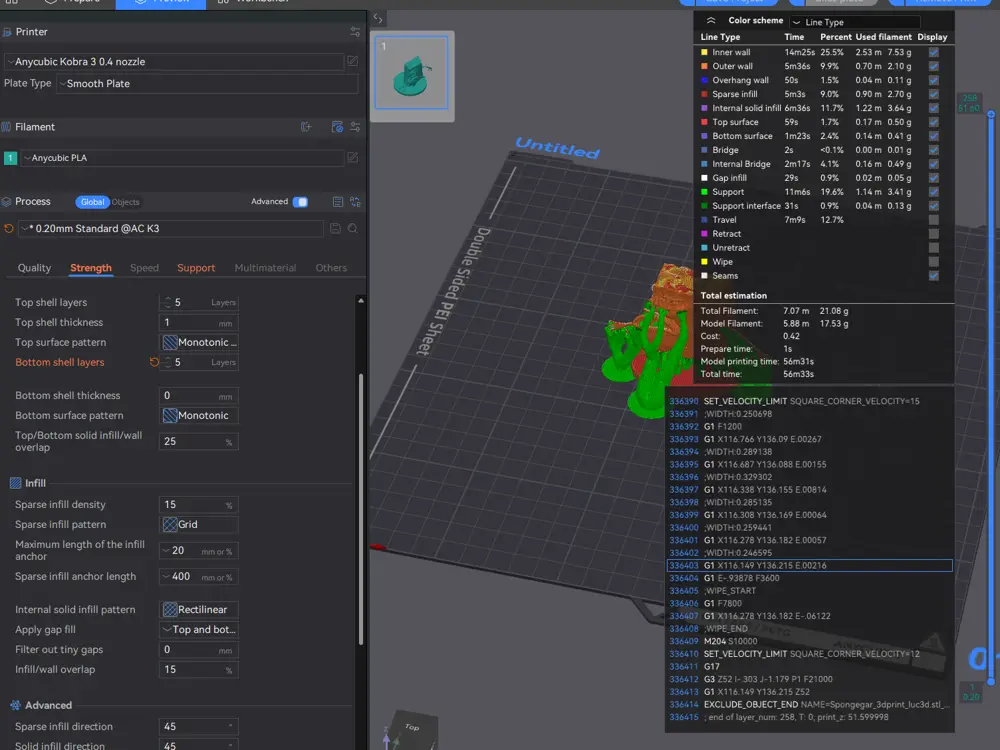Viewport: 1000px width, 750px height.
Task: Switch to the Speed tab
Action: pyautogui.click(x=144, y=268)
